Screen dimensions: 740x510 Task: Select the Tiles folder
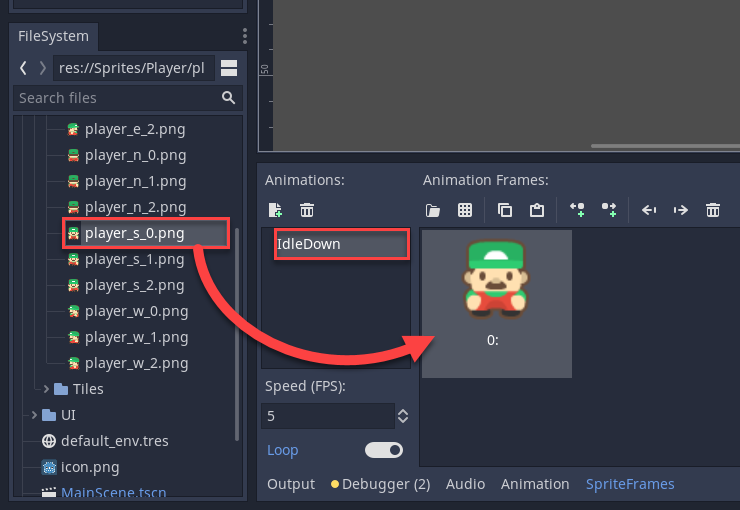click(x=79, y=389)
